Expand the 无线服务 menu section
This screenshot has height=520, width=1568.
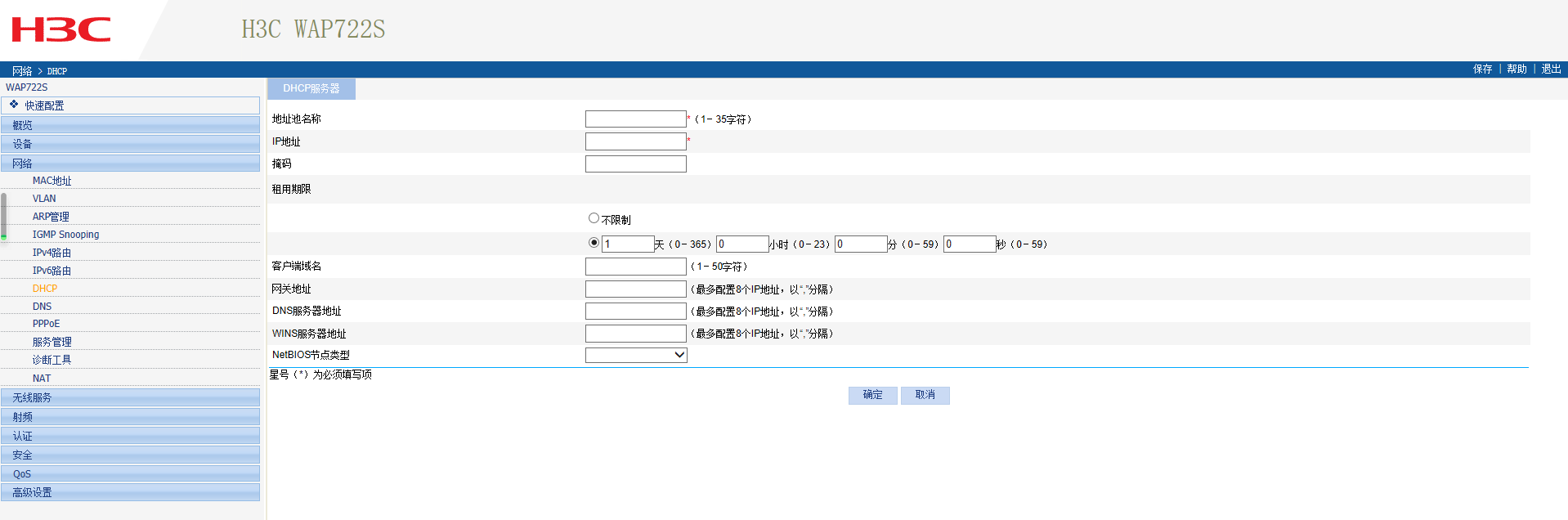tap(131, 397)
